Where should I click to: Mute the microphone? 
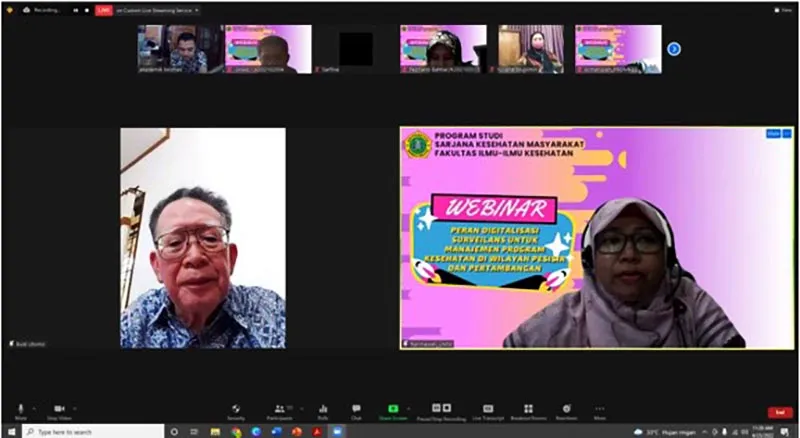[x=20, y=411]
